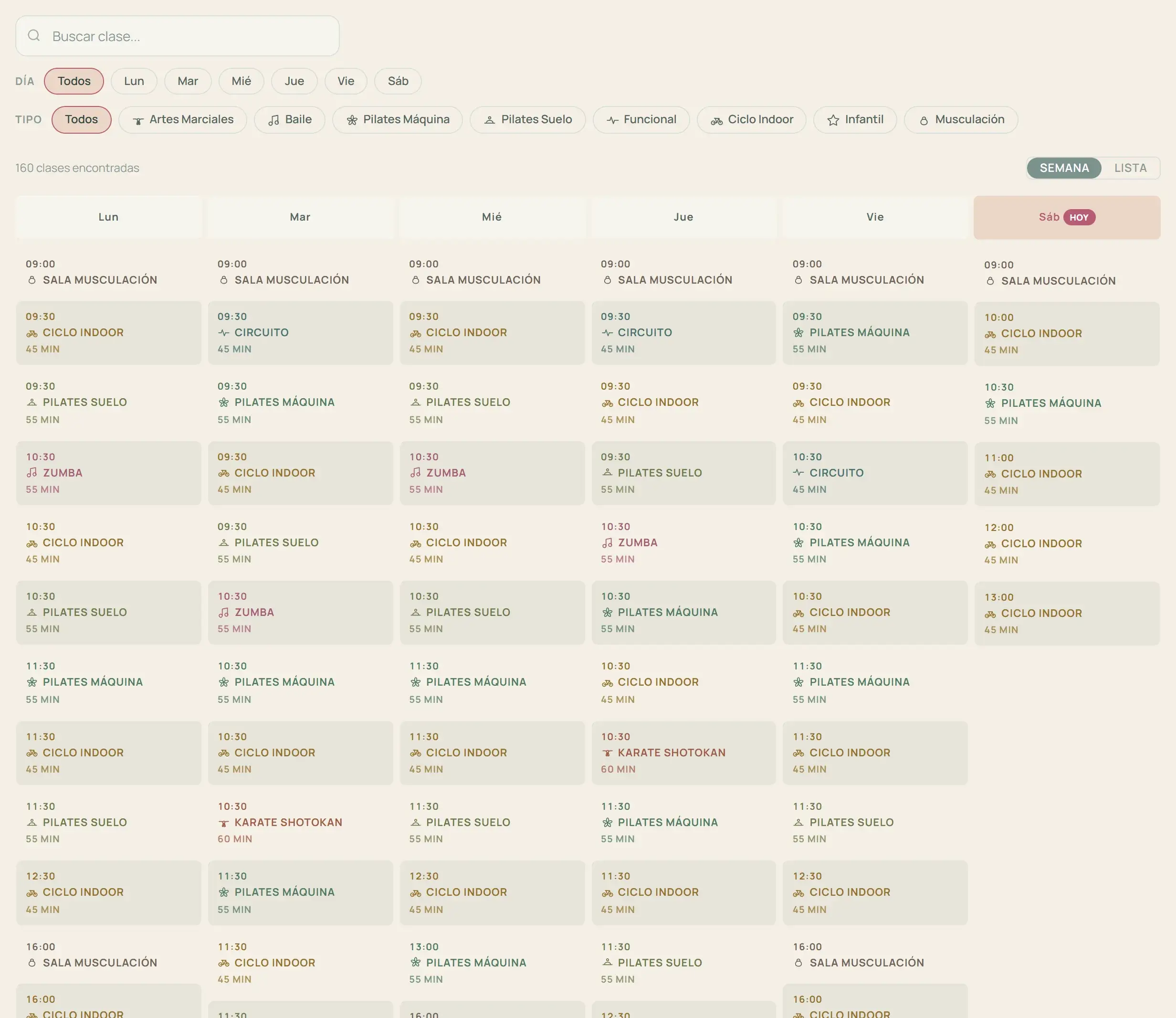Filter classes by Sáb
Screen dimensions: 1176x1018
pyautogui.click(x=398, y=81)
